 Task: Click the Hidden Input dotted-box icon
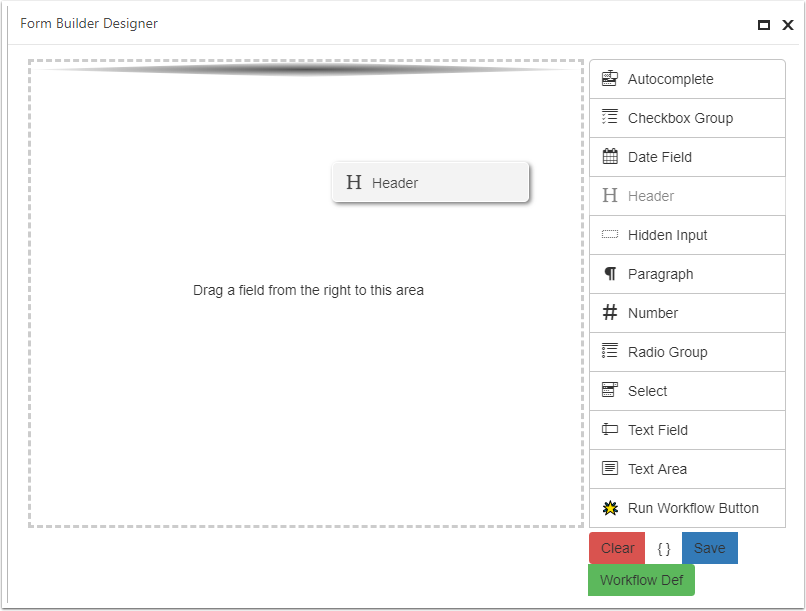(610, 235)
